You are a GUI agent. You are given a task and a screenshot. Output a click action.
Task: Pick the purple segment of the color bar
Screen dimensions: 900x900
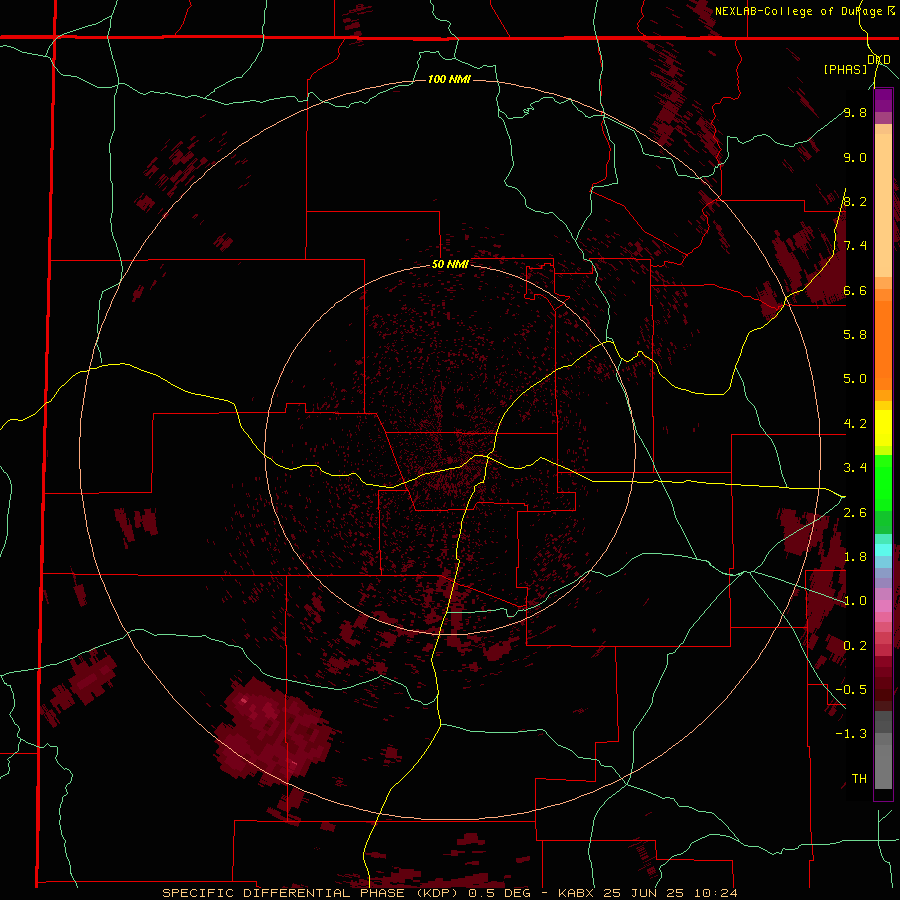click(x=883, y=100)
